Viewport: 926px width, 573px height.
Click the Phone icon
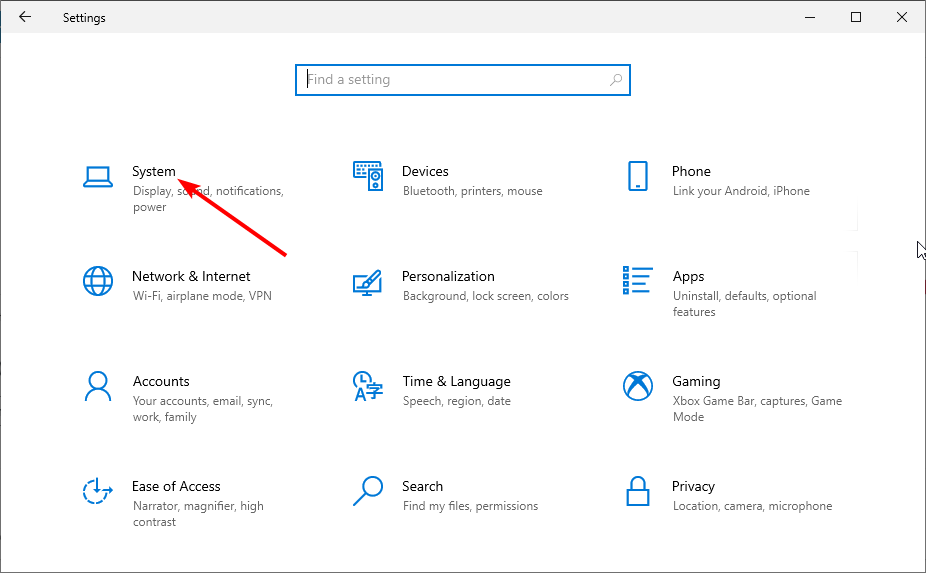pos(637,176)
